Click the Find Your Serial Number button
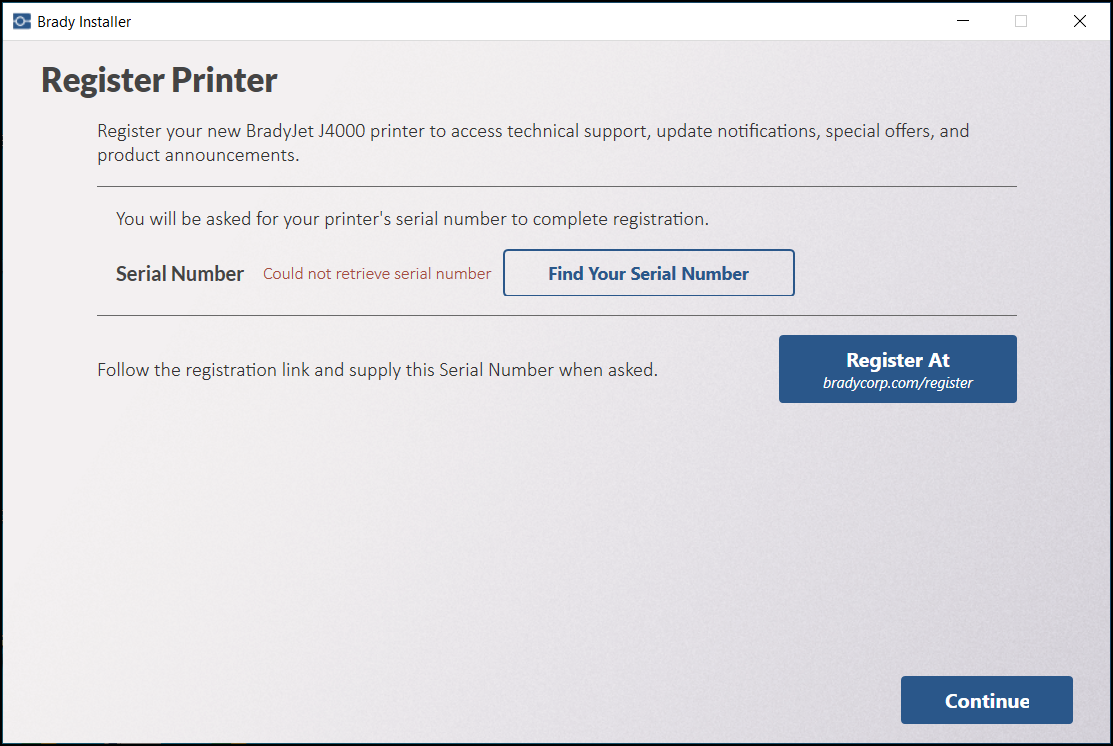Image resolution: width=1113 pixels, height=746 pixels. (x=648, y=273)
